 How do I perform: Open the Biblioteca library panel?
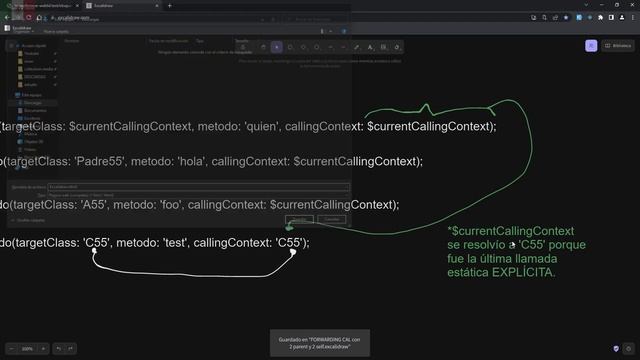pos(618,46)
